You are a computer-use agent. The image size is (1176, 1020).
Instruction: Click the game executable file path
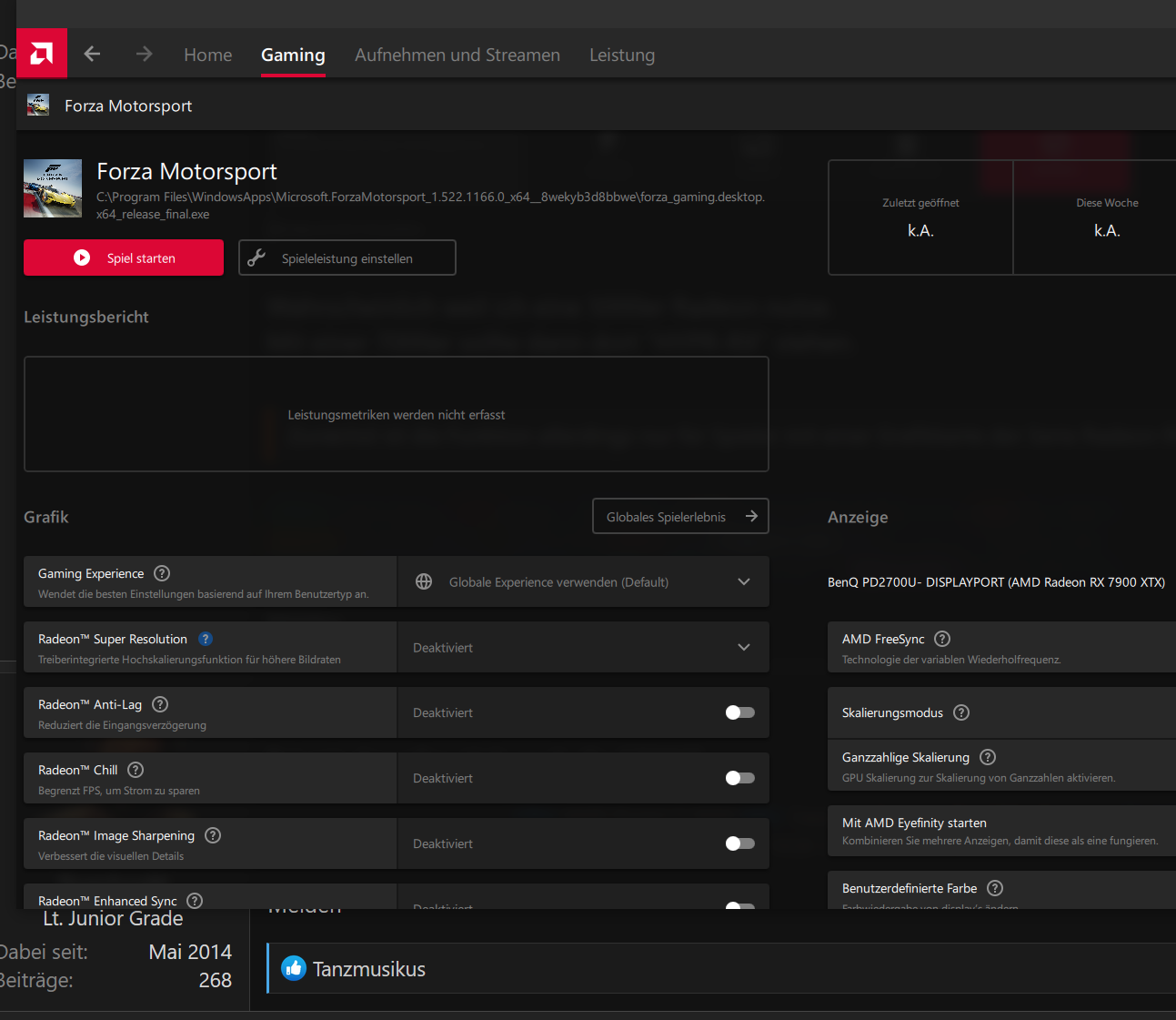point(430,206)
